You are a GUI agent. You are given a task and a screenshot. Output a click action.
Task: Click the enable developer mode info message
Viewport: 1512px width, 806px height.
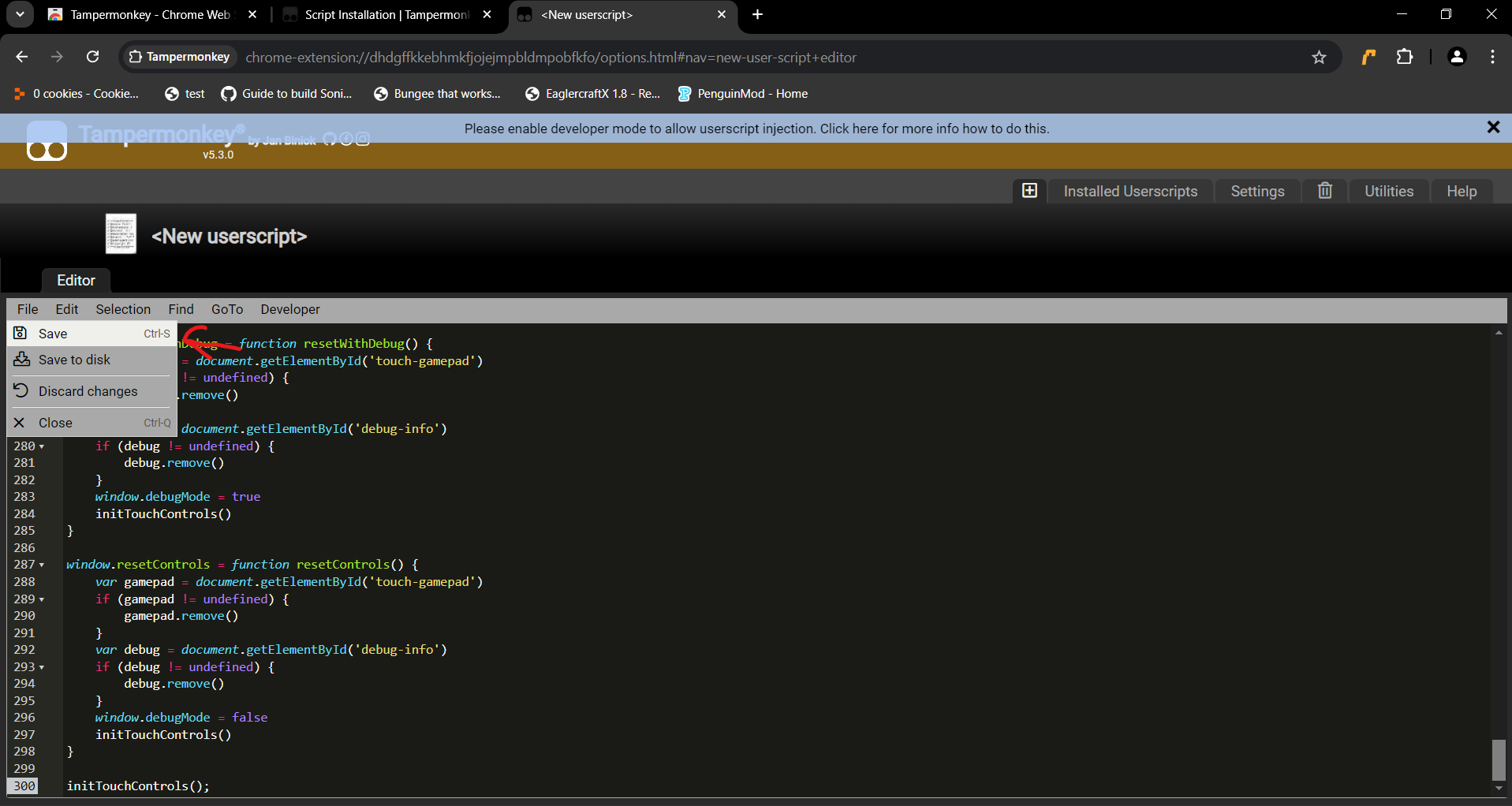[756, 129]
